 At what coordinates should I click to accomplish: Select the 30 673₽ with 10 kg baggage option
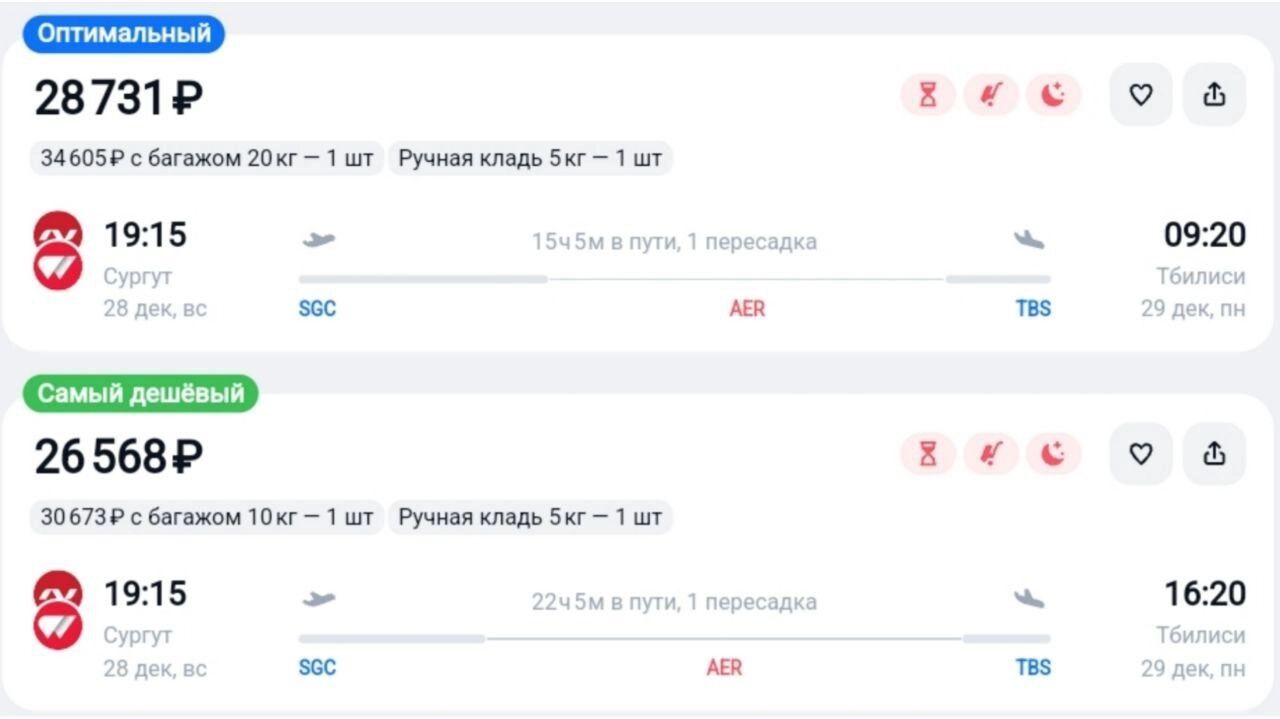point(207,517)
